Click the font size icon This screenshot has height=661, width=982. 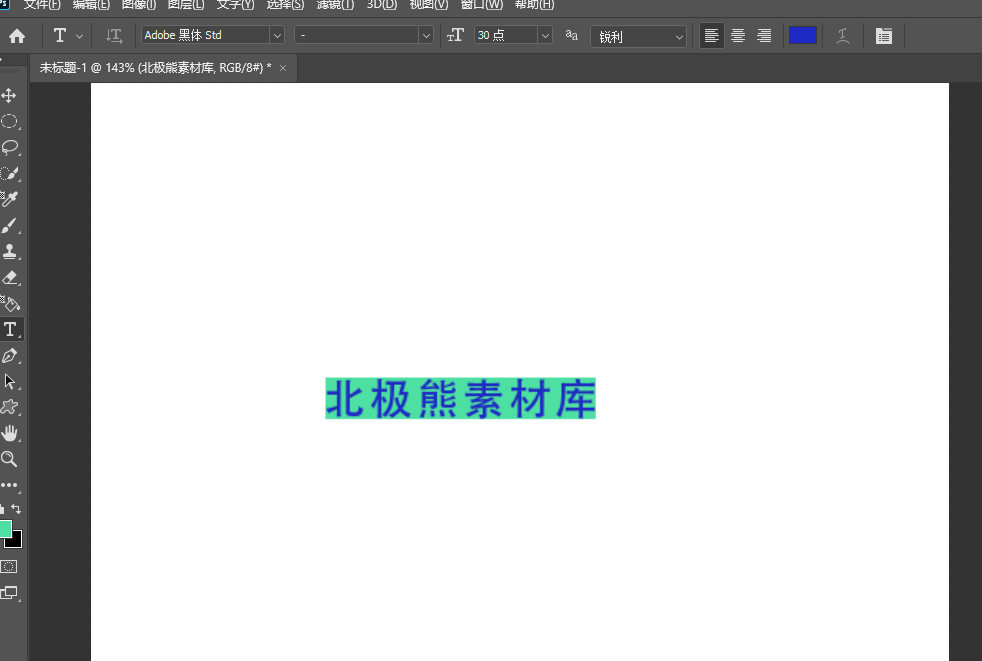click(455, 35)
